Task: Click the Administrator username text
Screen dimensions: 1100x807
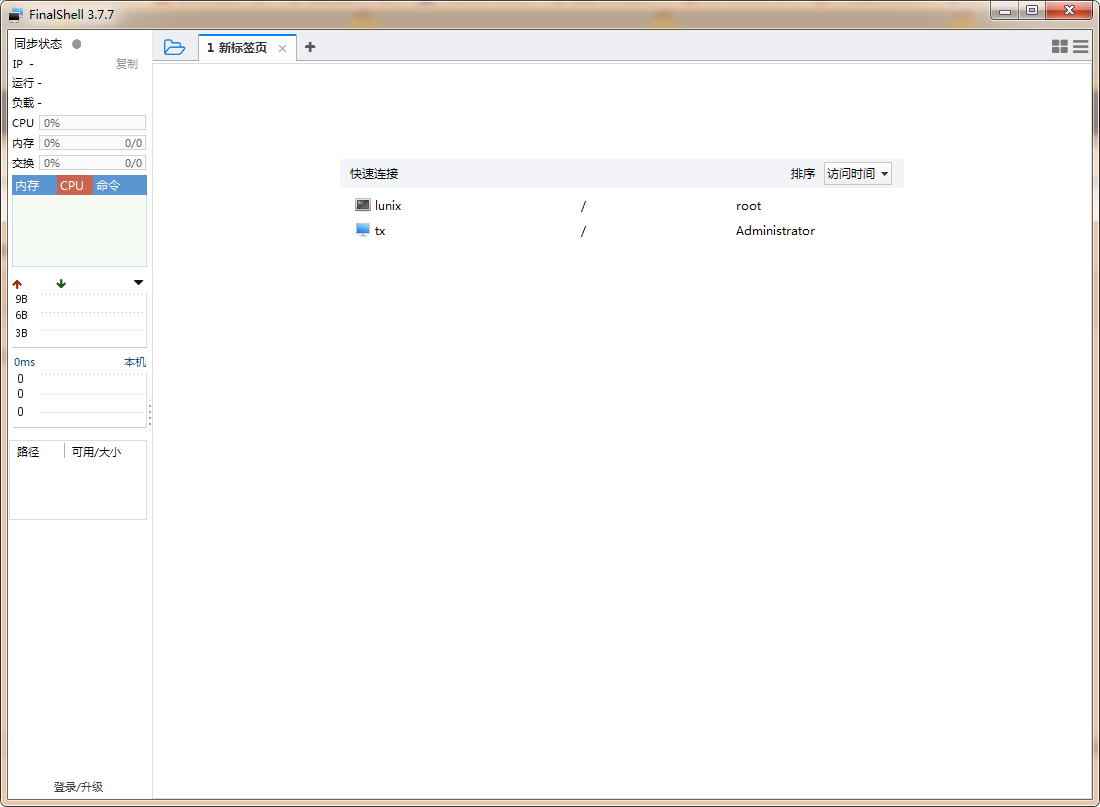Action: point(775,231)
